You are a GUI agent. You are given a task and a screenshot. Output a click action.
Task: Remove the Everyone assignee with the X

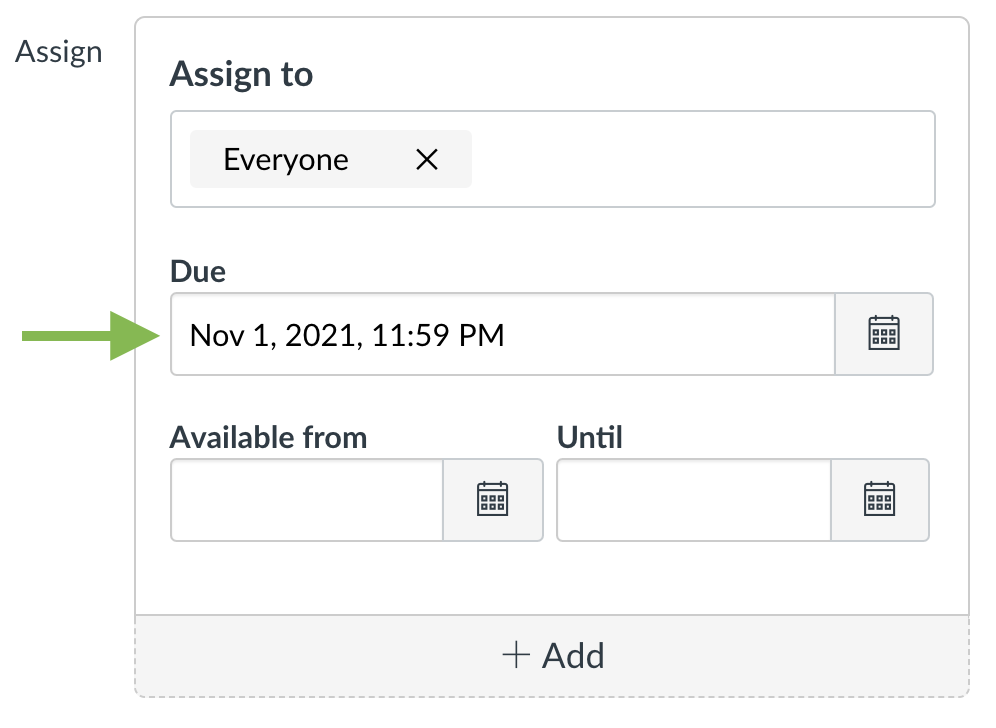pos(427,159)
